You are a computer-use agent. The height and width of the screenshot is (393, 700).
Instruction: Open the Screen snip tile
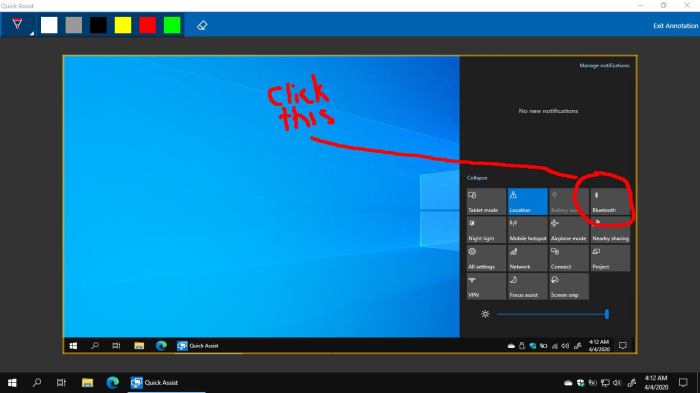(x=568, y=286)
